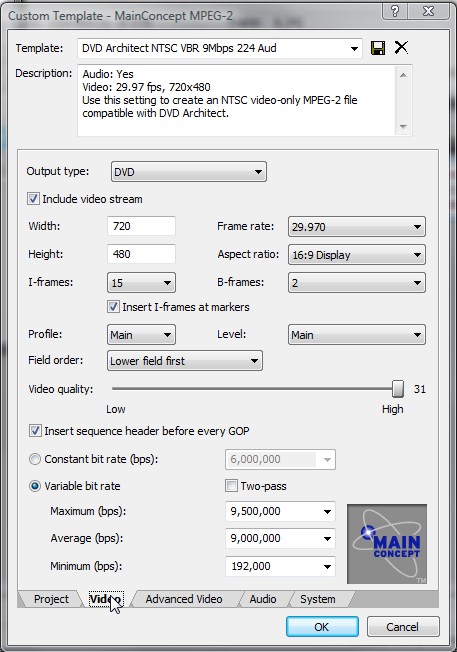Toggle Include video stream checkbox

click(x=33, y=199)
